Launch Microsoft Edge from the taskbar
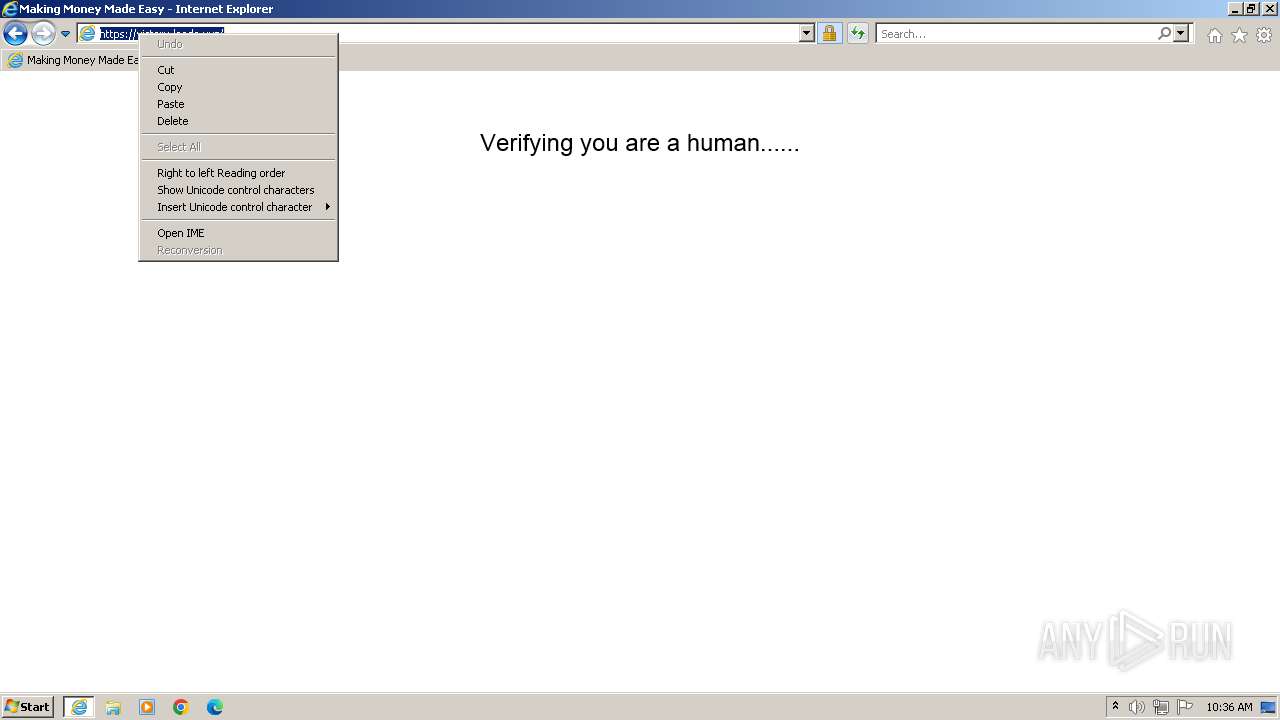Viewport: 1280px width, 720px height. tap(215, 707)
